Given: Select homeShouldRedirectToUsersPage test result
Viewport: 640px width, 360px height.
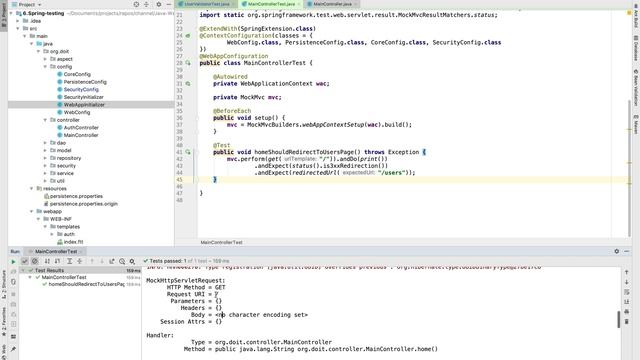Looking at the screenshot, I should [x=86, y=284].
